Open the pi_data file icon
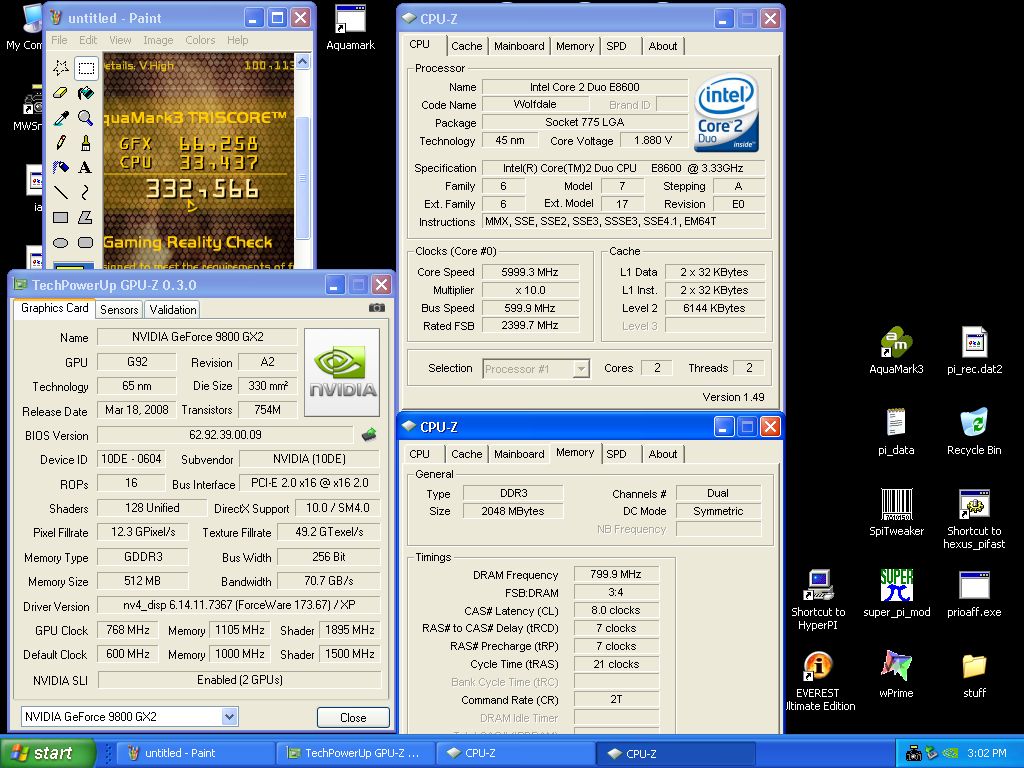This screenshot has height=768, width=1024. [896, 432]
